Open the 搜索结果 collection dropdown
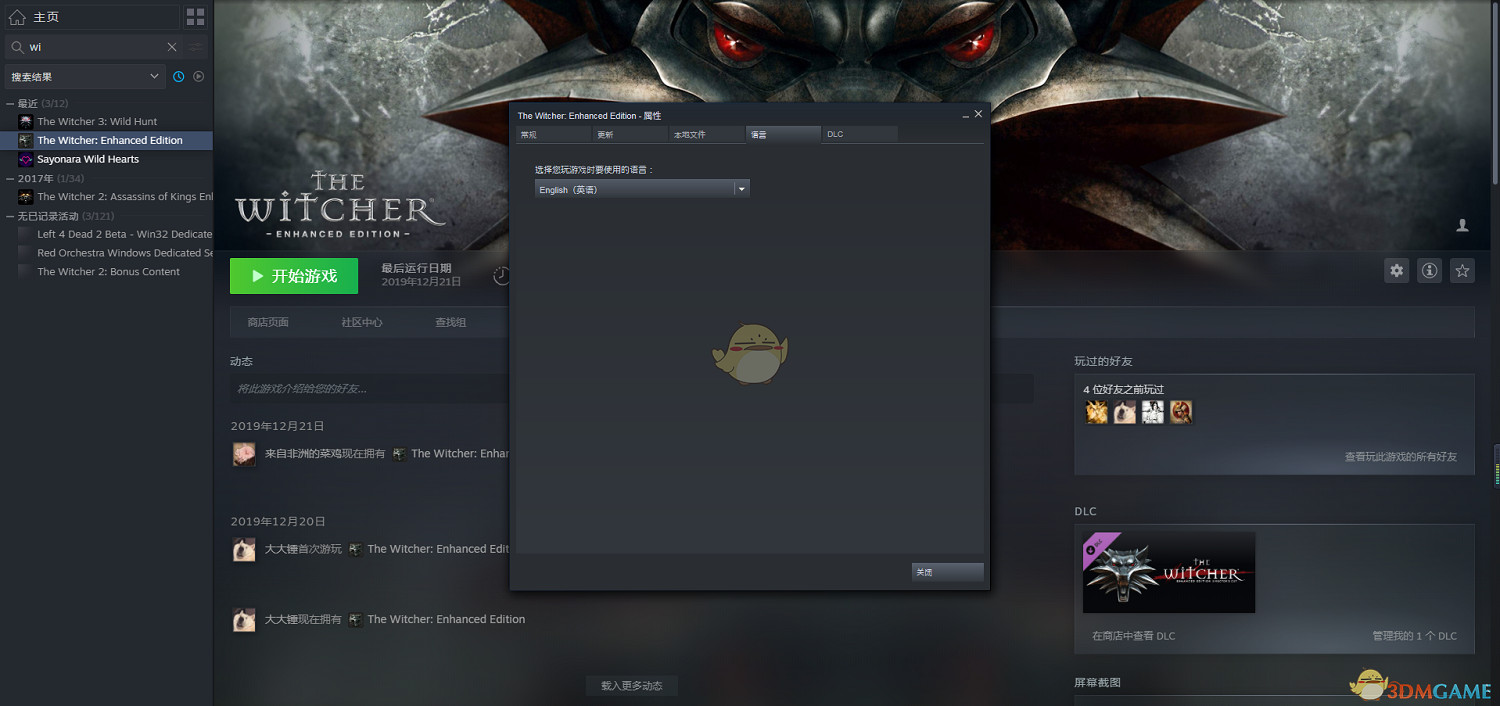 pyautogui.click(x=85, y=77)
